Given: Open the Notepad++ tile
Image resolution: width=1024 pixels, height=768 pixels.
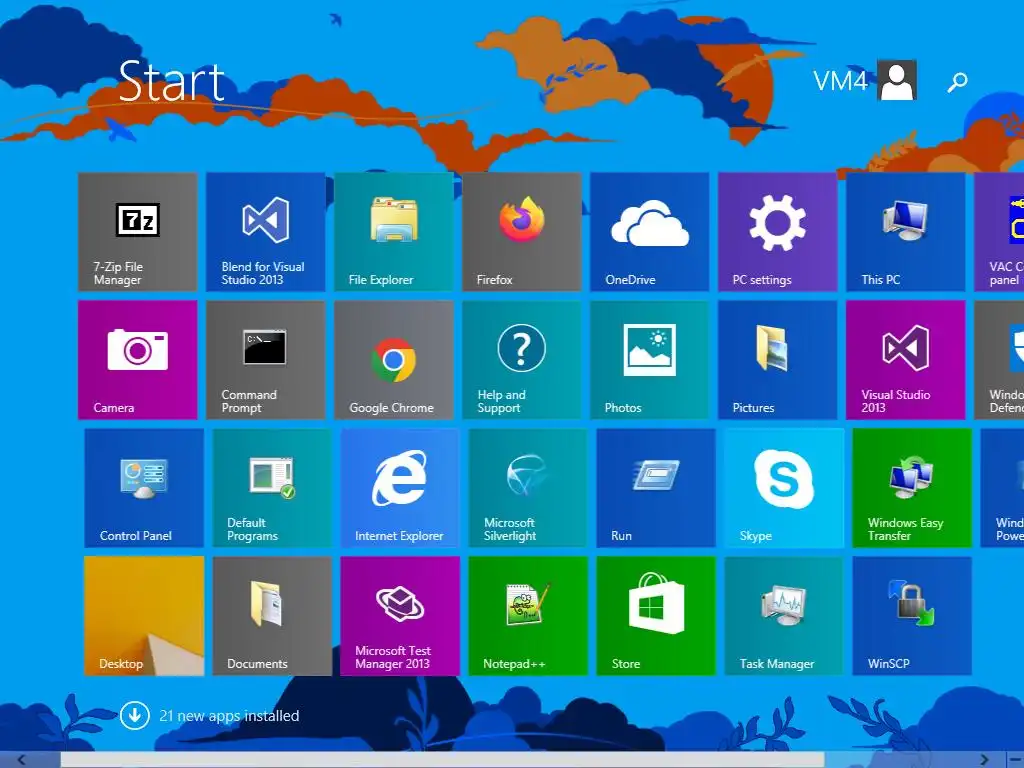Looking at the screenshot, I should (528, 615).
